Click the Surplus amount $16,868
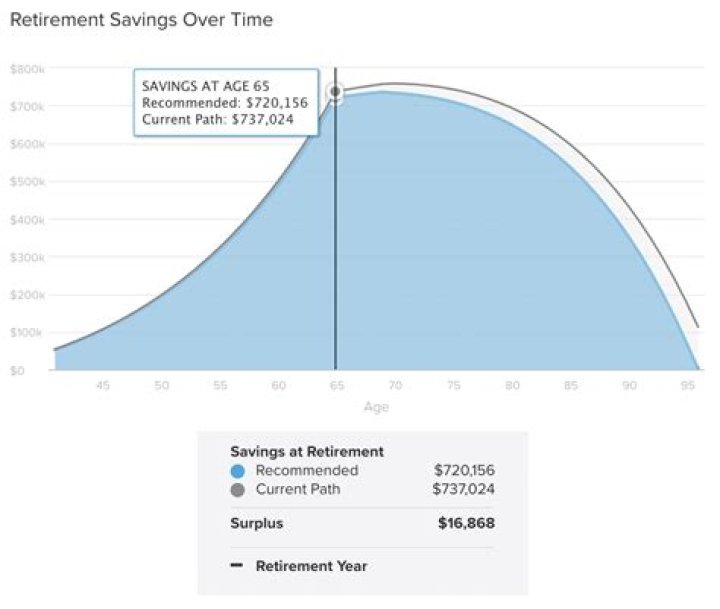The height and width of the screenshot is (609, 720). point(466,523)
